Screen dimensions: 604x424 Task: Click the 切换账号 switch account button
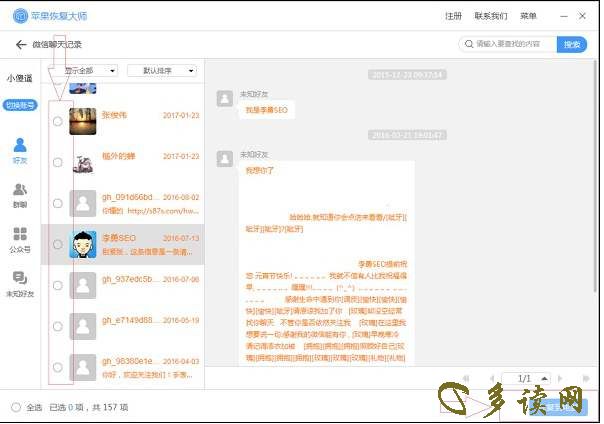tap(20, 105)
